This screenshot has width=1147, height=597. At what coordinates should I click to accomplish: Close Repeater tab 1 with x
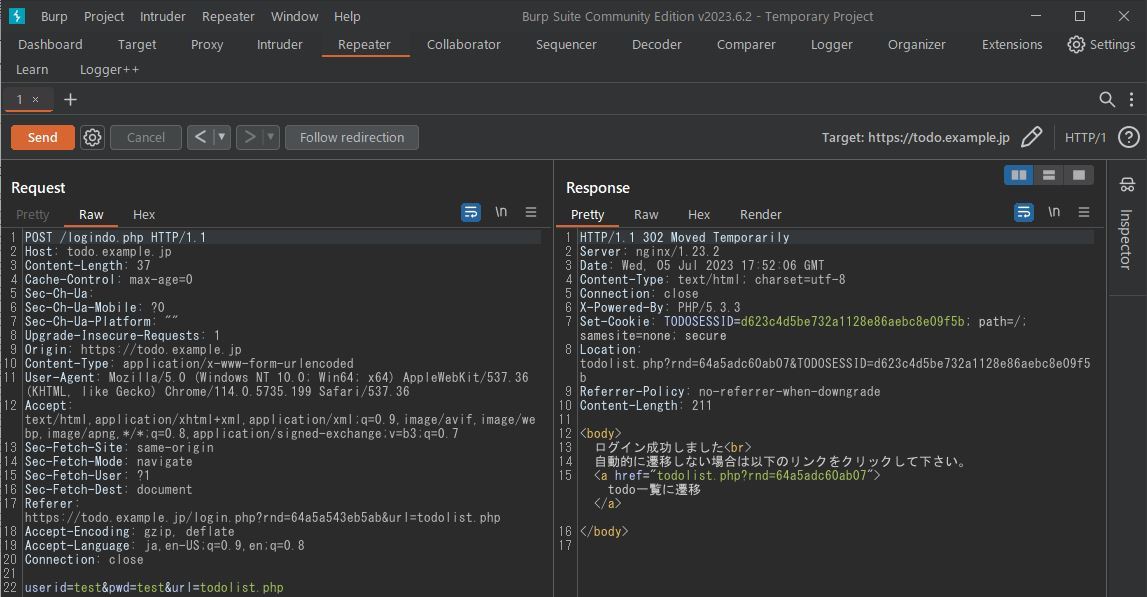pyautogui.click(x=35, y=100)
